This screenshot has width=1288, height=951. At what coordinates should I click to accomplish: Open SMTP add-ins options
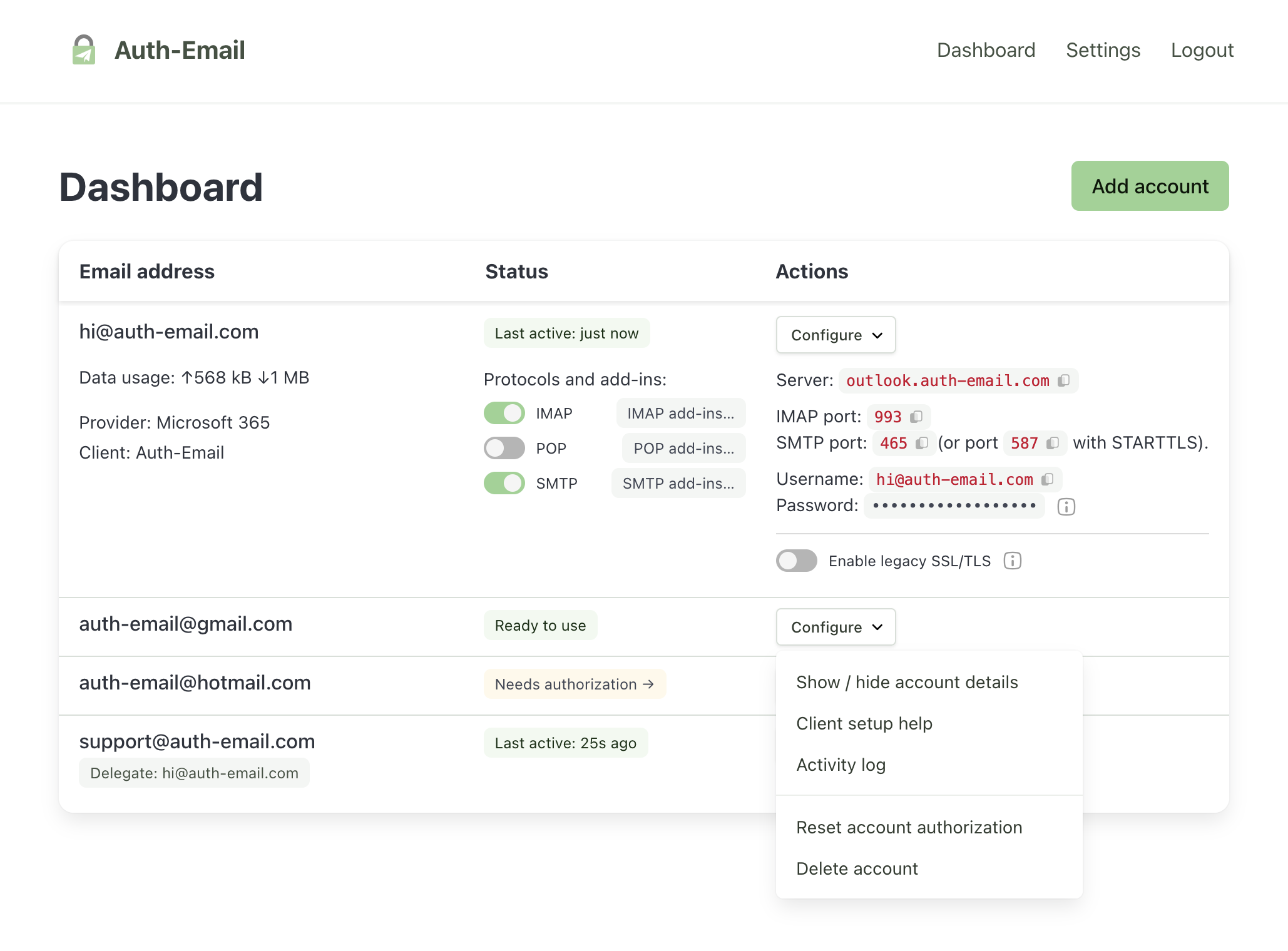678,483
